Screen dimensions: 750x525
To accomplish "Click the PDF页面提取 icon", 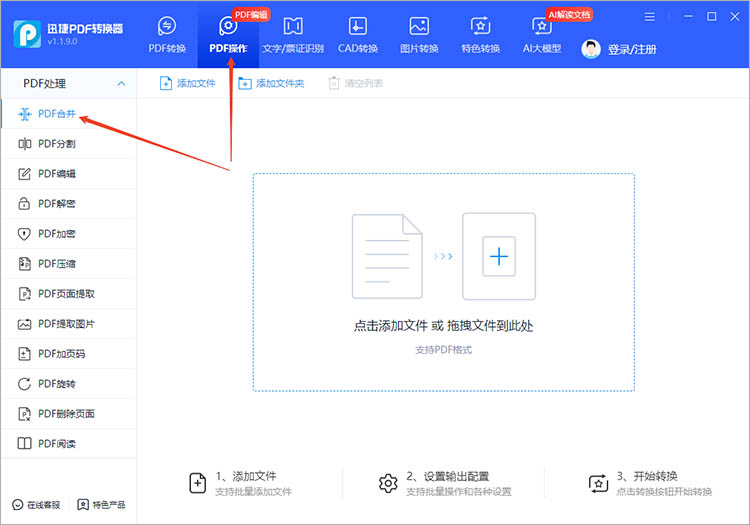I will click(24, 294).
